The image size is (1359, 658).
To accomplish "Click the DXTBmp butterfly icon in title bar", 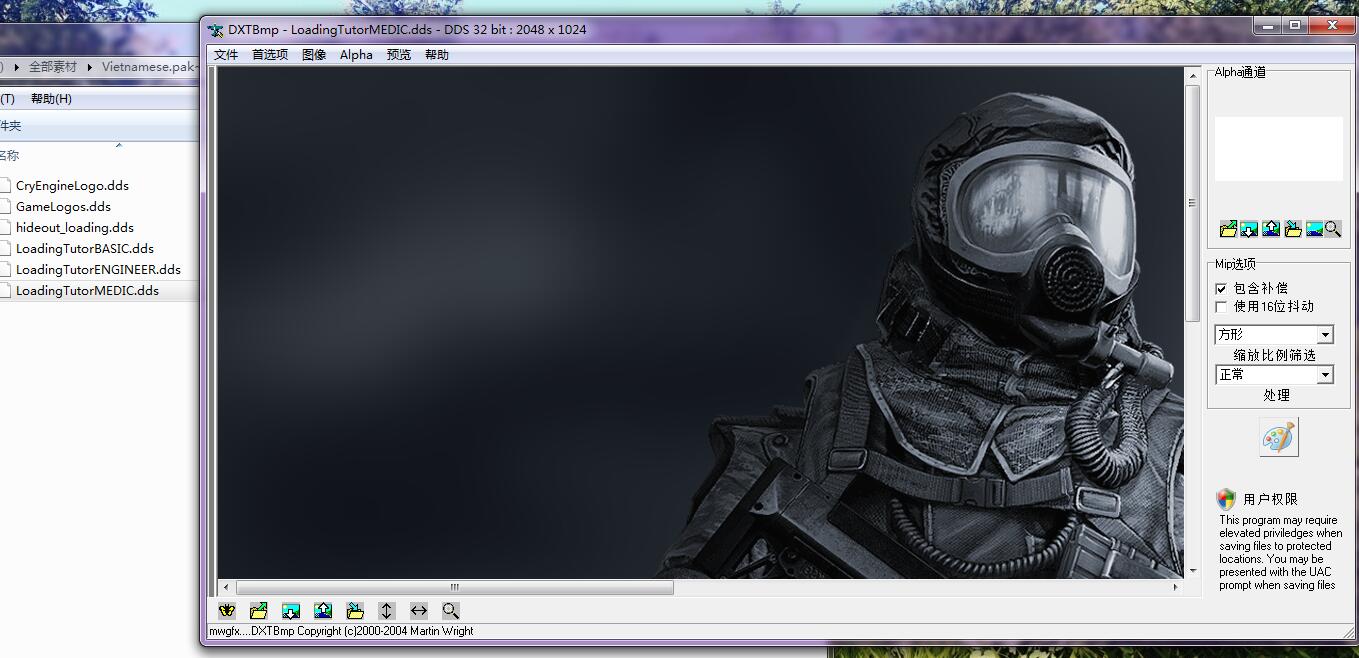I will [x=215, y=30].
